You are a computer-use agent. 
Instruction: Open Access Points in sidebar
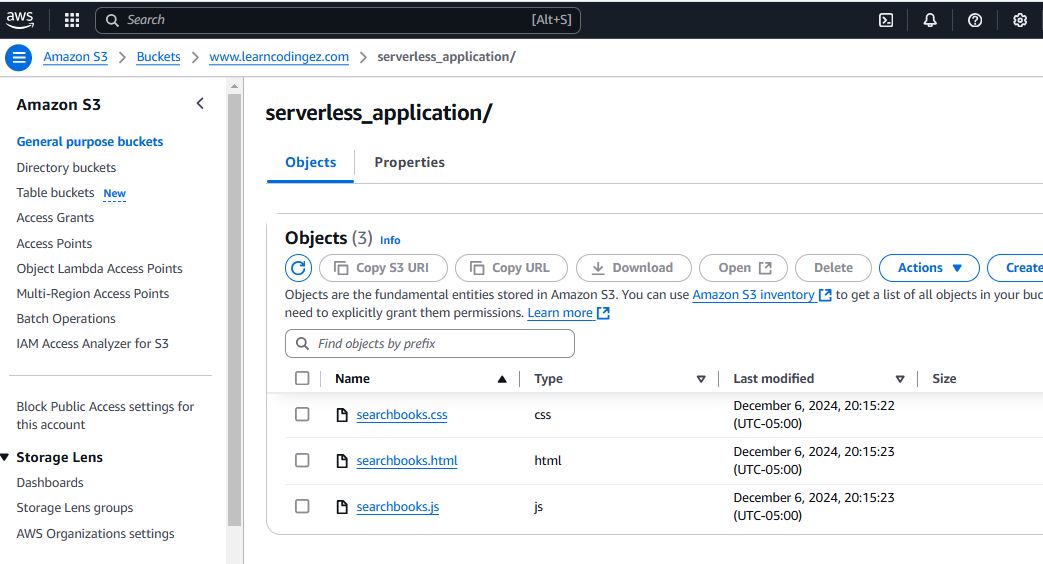point(54,243)
